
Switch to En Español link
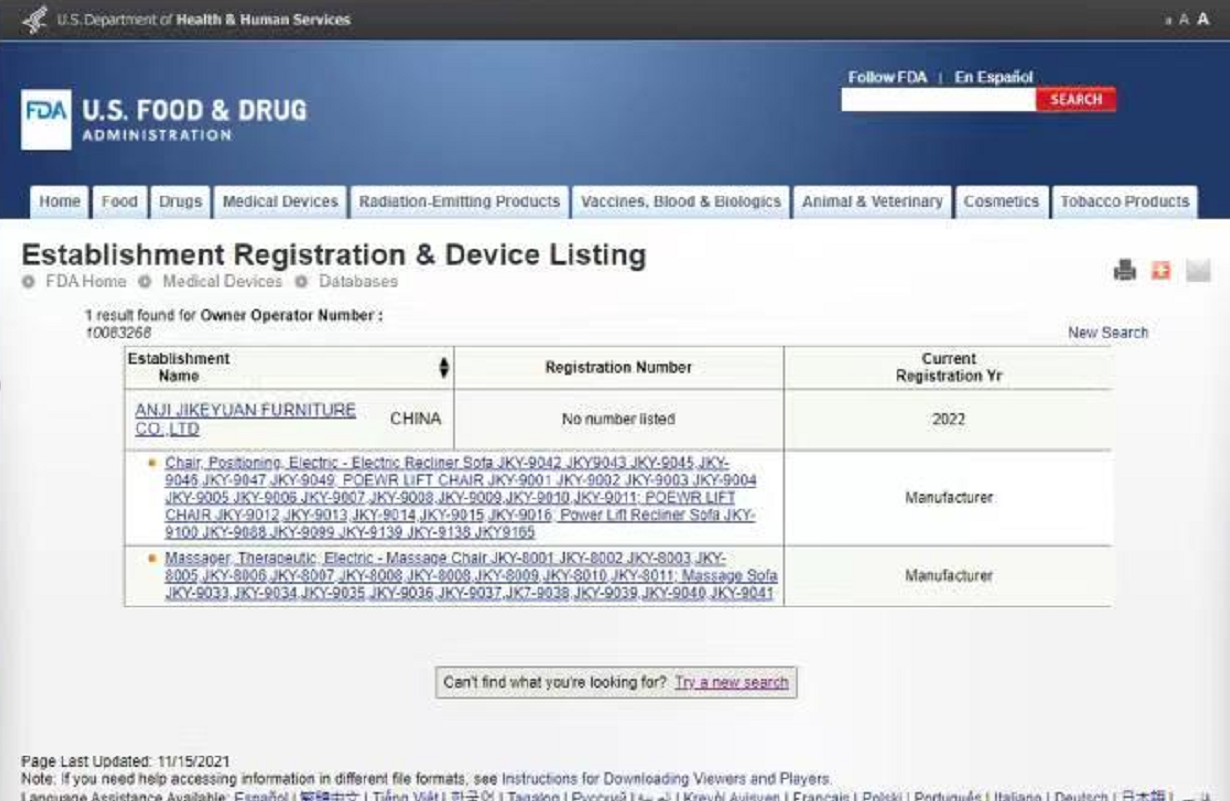pos(993,77)
